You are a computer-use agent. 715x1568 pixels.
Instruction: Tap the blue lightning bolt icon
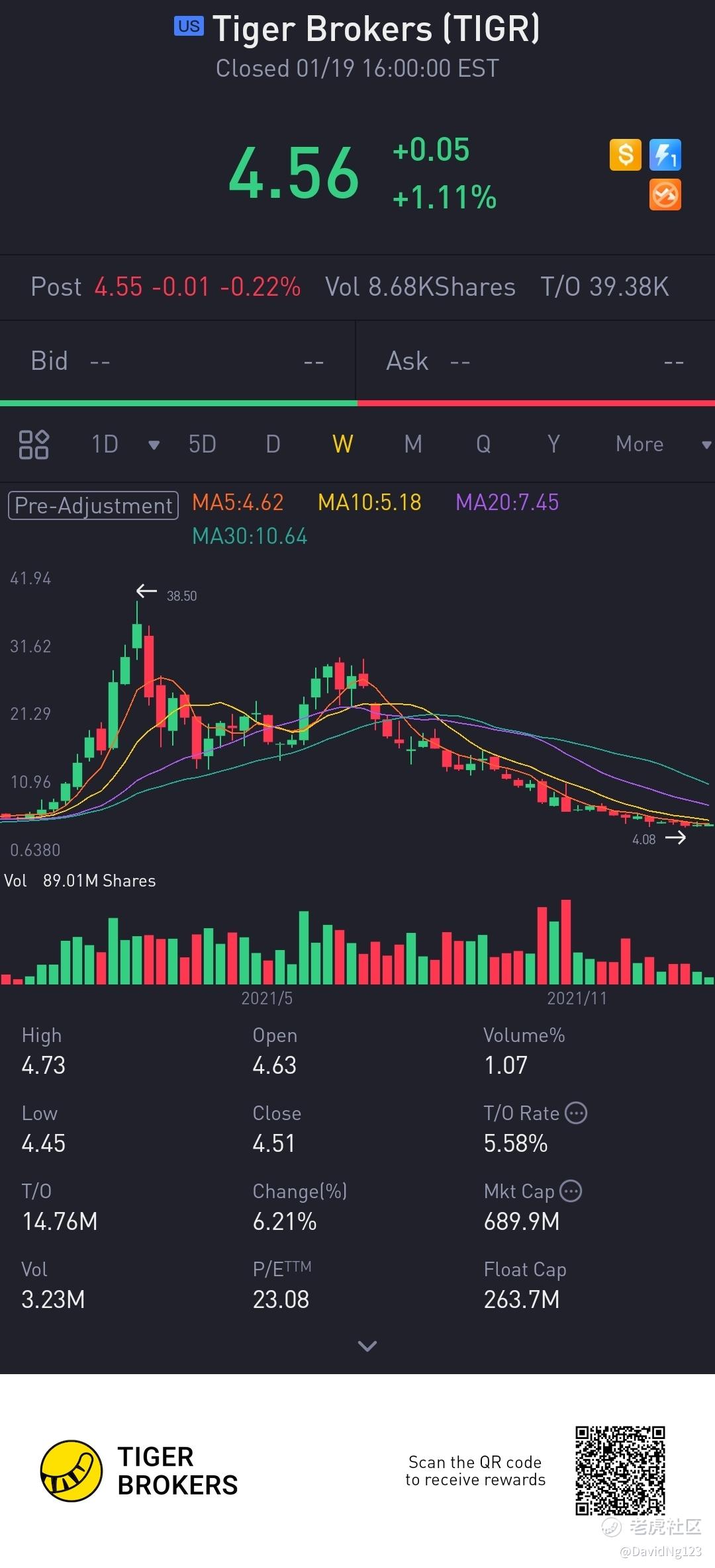pyautogui.click(x=665, y=155)
